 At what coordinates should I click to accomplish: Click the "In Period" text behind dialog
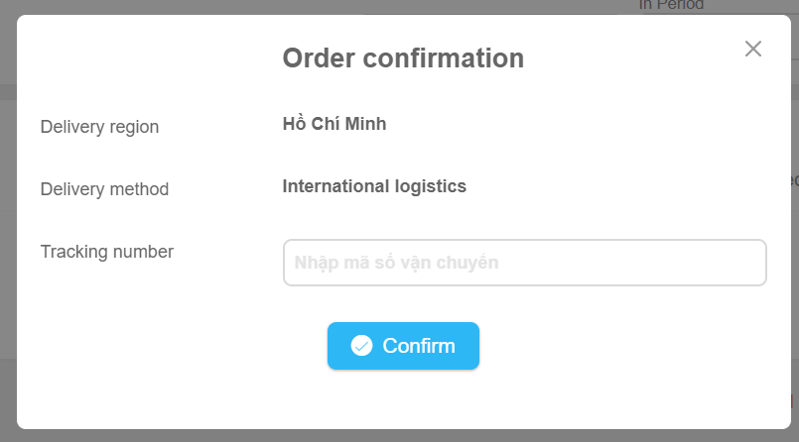tap(671, 5)
